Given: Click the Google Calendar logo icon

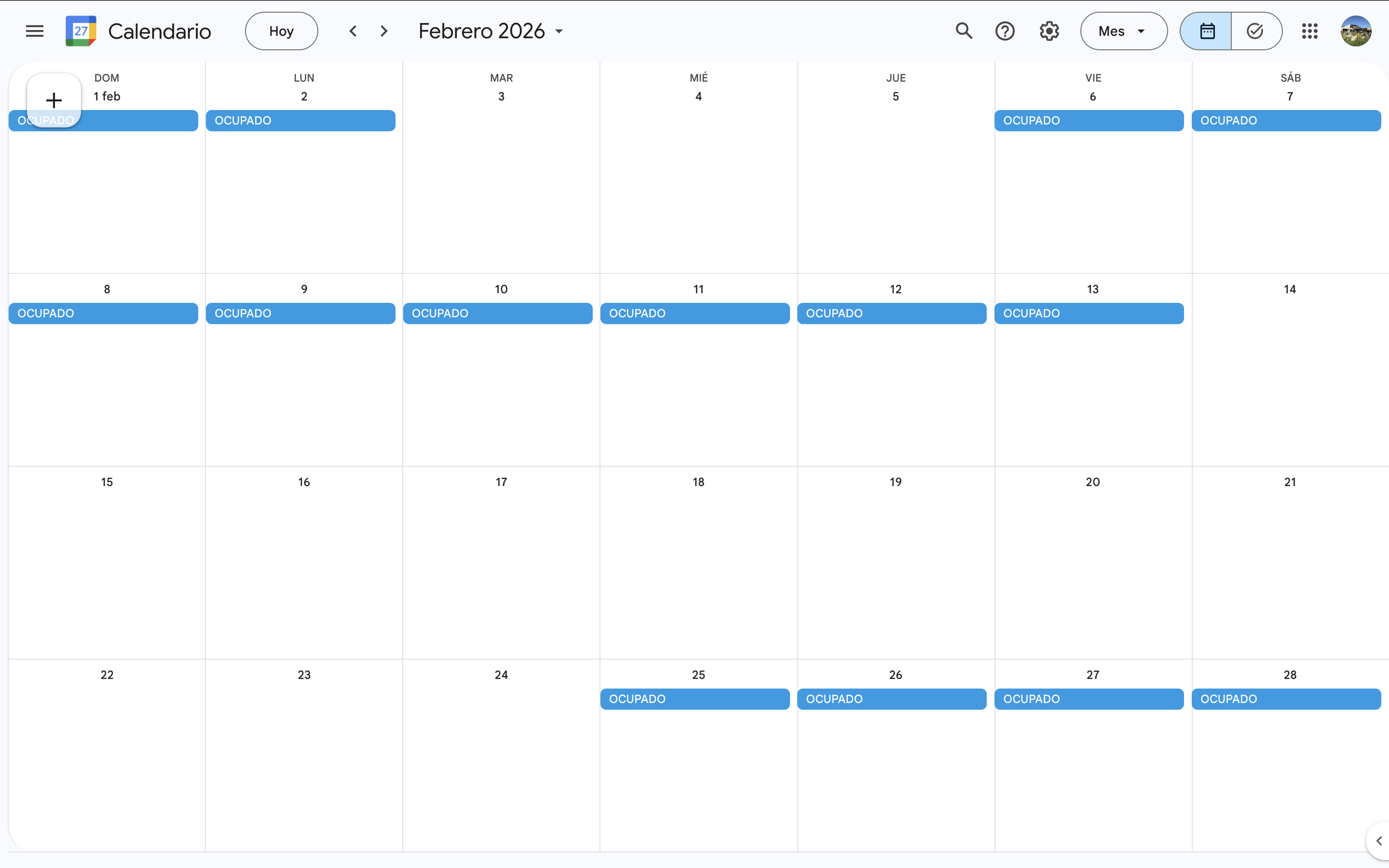Looking at the screenshot, I should point(81,31).
